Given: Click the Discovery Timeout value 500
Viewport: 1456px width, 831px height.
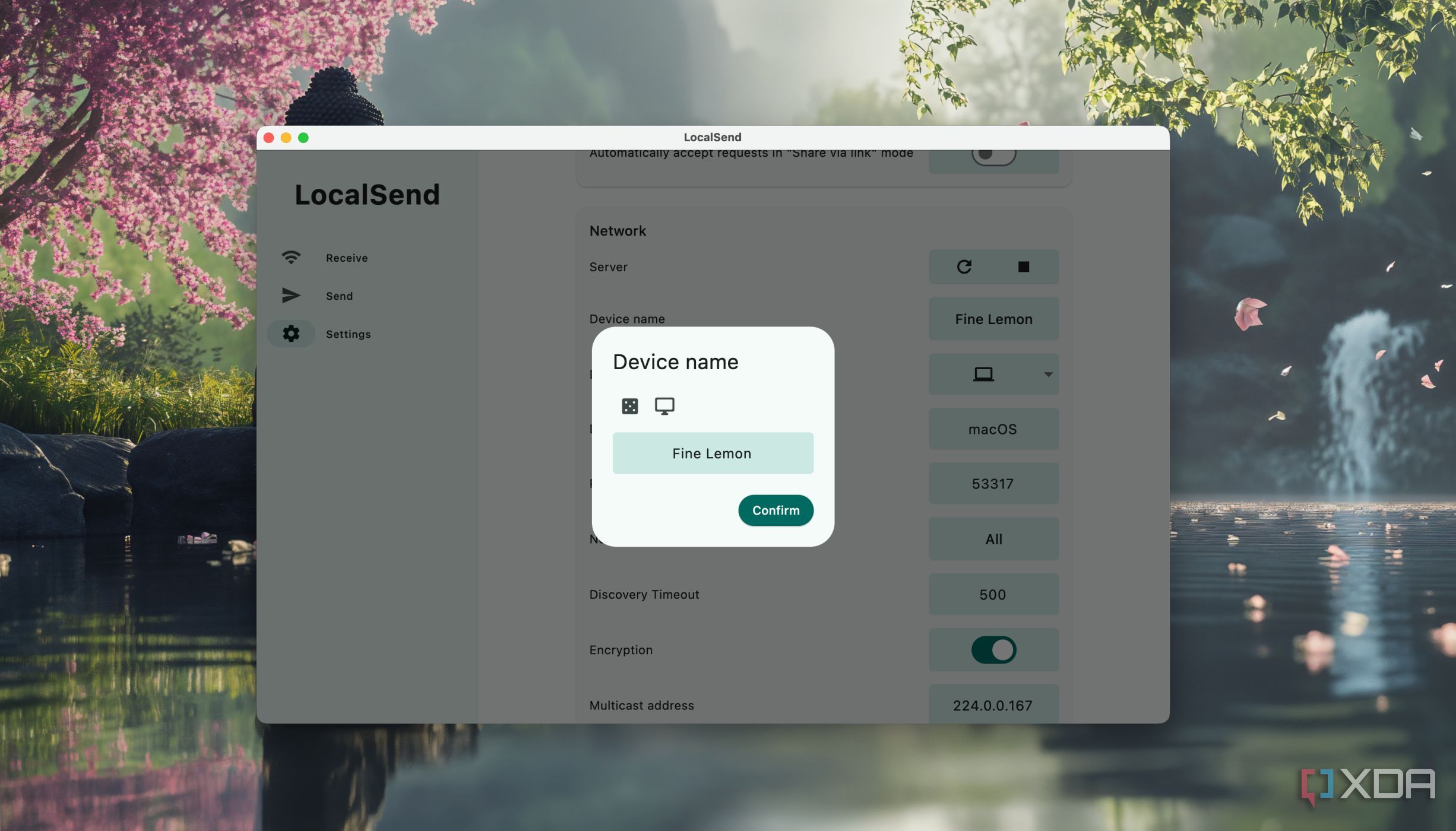Looking at the screenshot, I should coord(993,594).
